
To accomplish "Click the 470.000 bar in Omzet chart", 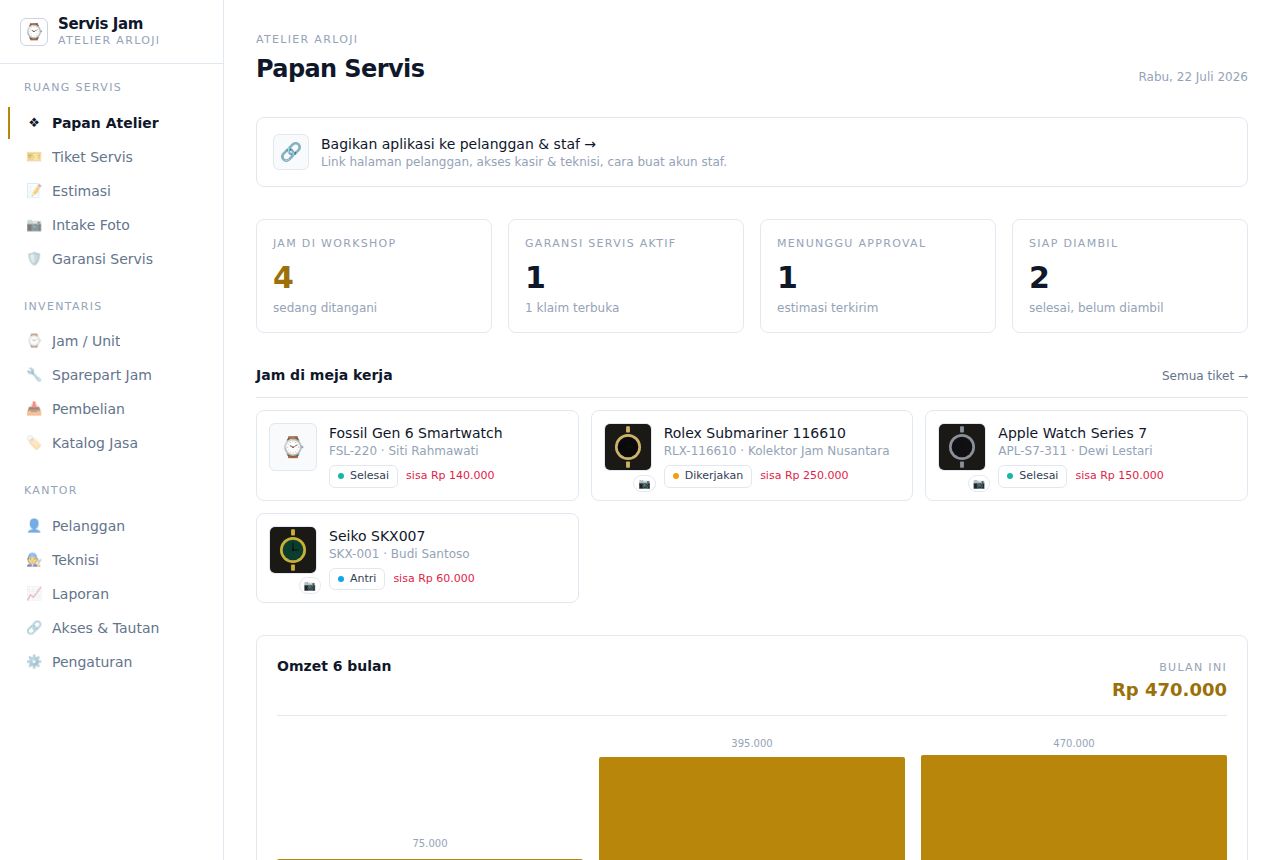I will point(1074,807).
